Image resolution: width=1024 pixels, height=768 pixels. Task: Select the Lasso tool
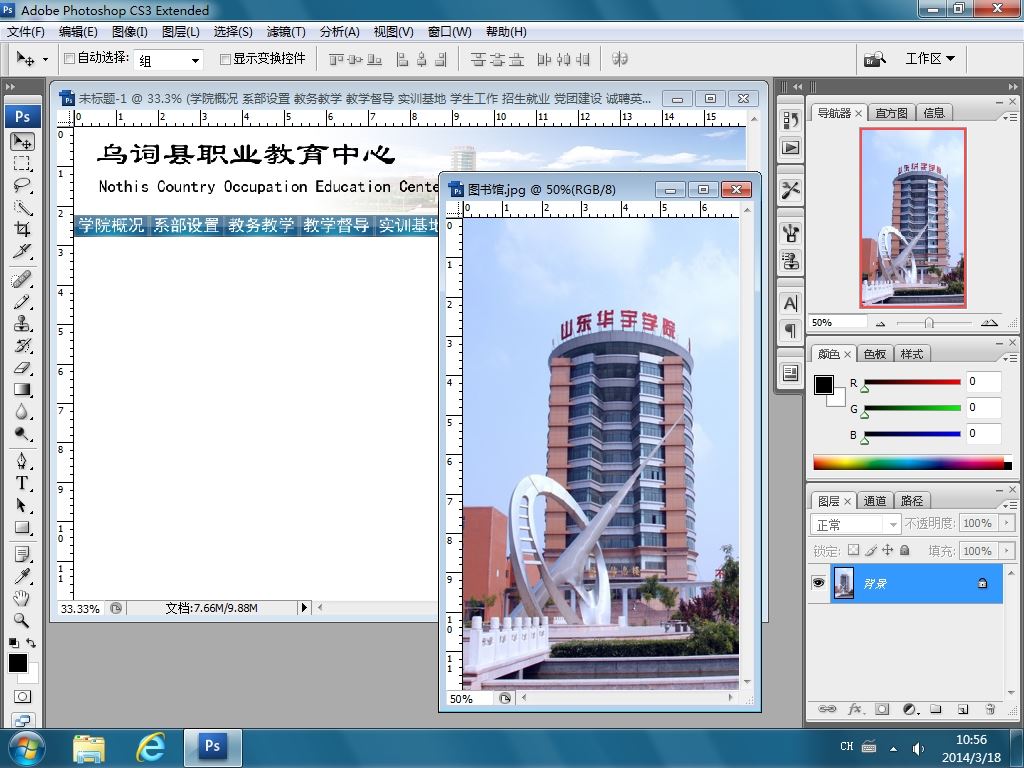(22, 185)
